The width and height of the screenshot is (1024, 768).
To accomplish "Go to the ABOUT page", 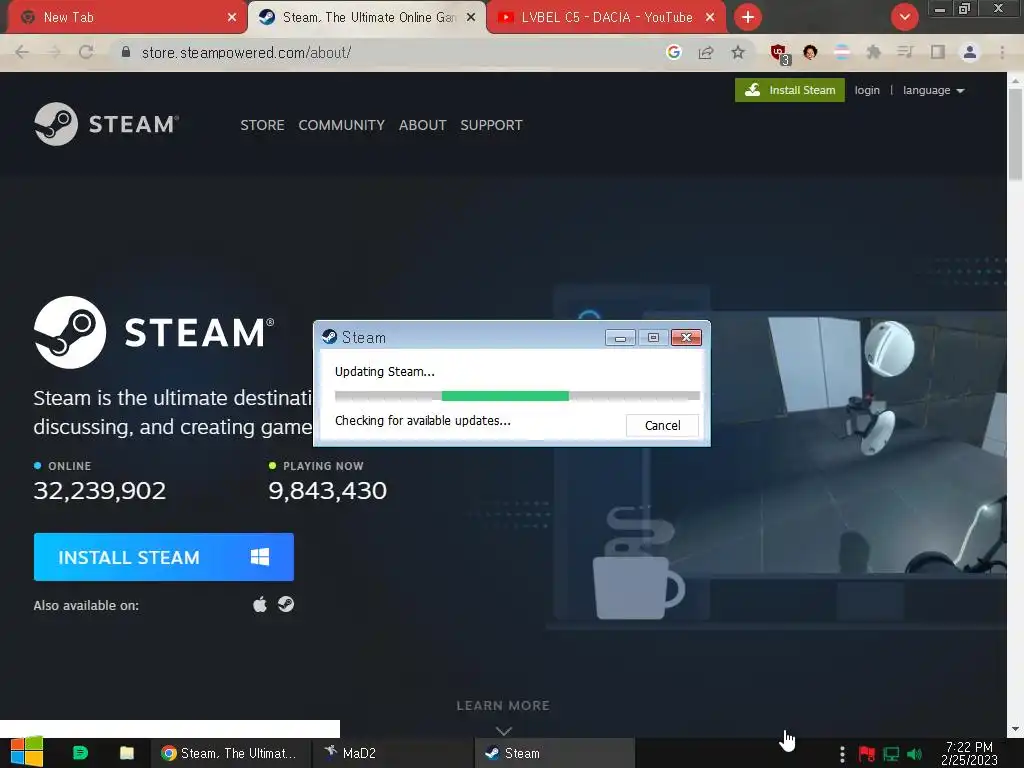I will (x=423, y=125).
